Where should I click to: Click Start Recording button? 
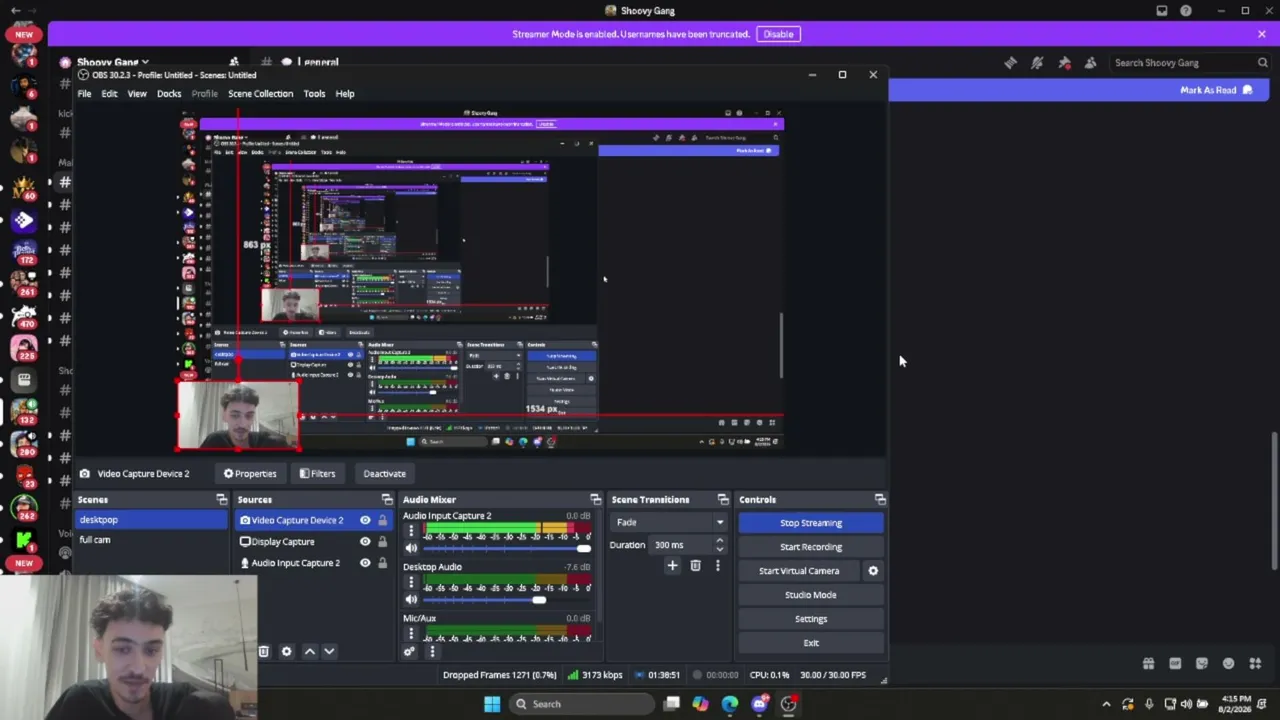pos(811,547)
